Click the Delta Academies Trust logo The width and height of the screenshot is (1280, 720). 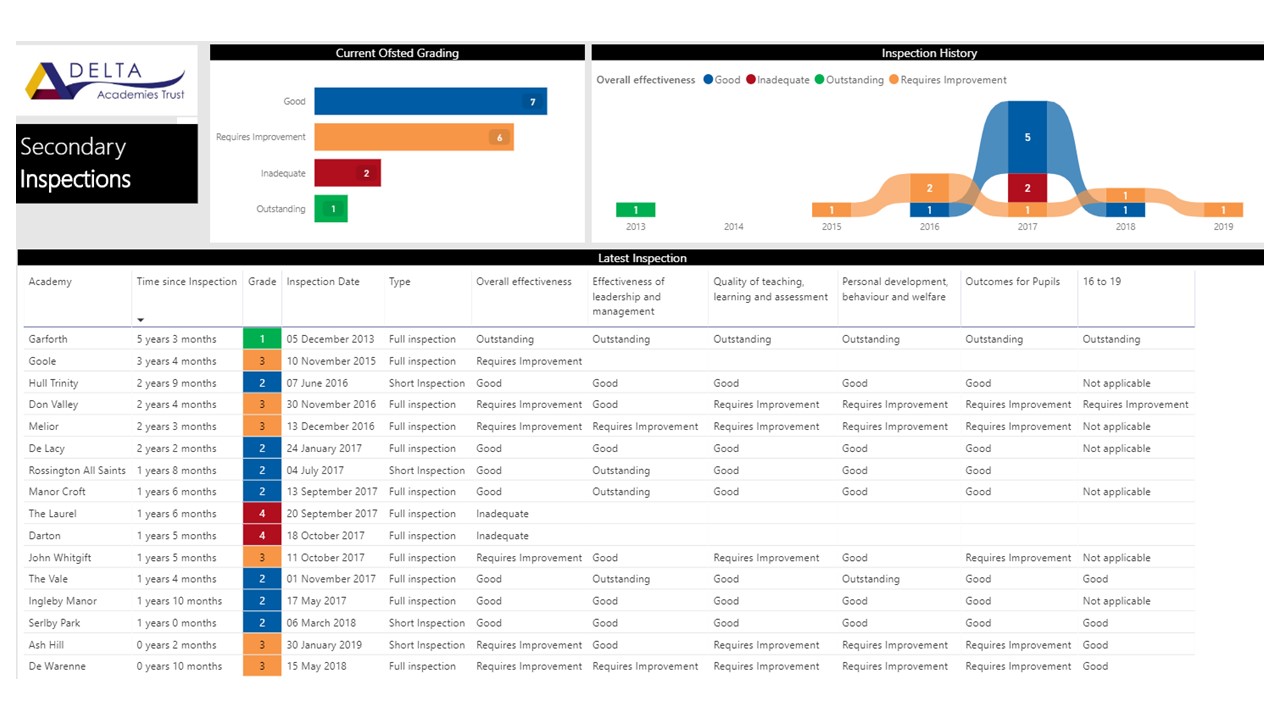coord(106,82)
